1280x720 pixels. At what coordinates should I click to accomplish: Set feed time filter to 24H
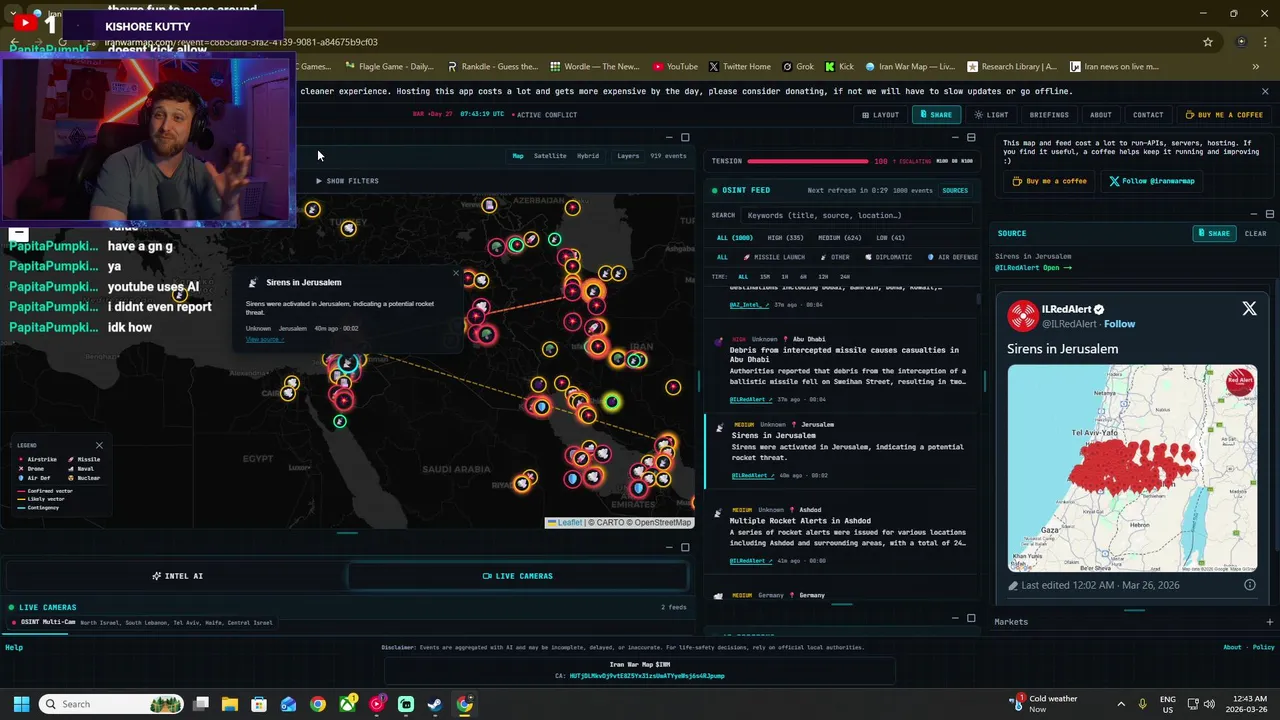click(x=845, y=277)
